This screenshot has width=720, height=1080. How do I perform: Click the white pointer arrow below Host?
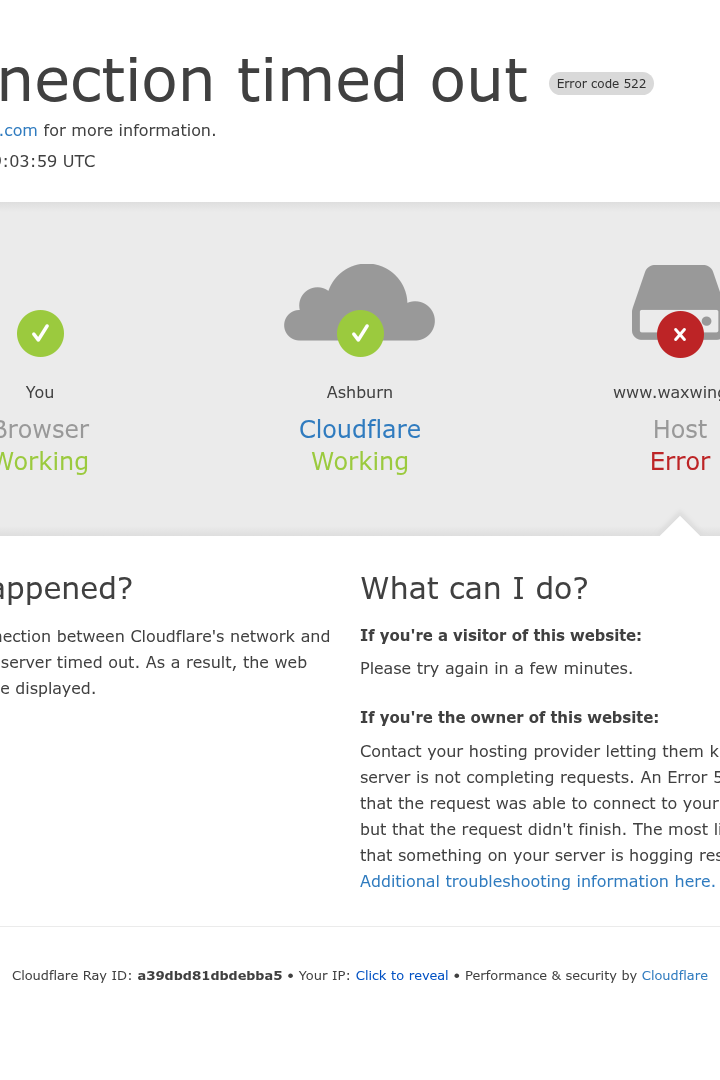click(x=679, y=526)
